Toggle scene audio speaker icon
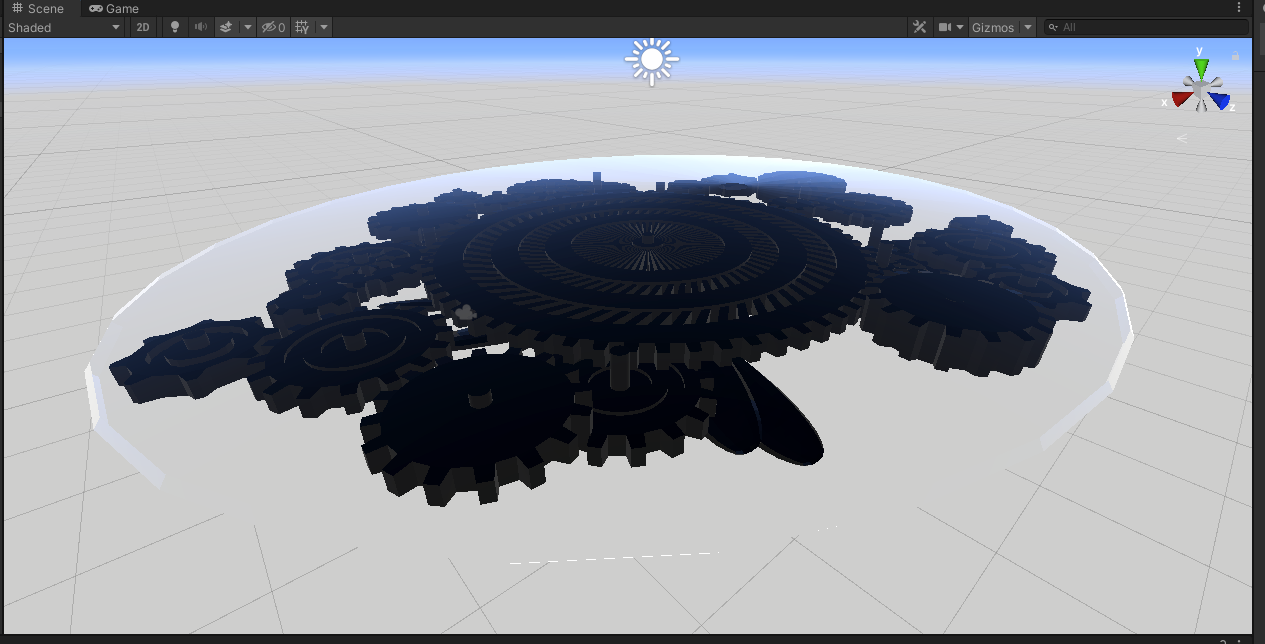This screenshot has height=644, width=1265. click(201, 27)
